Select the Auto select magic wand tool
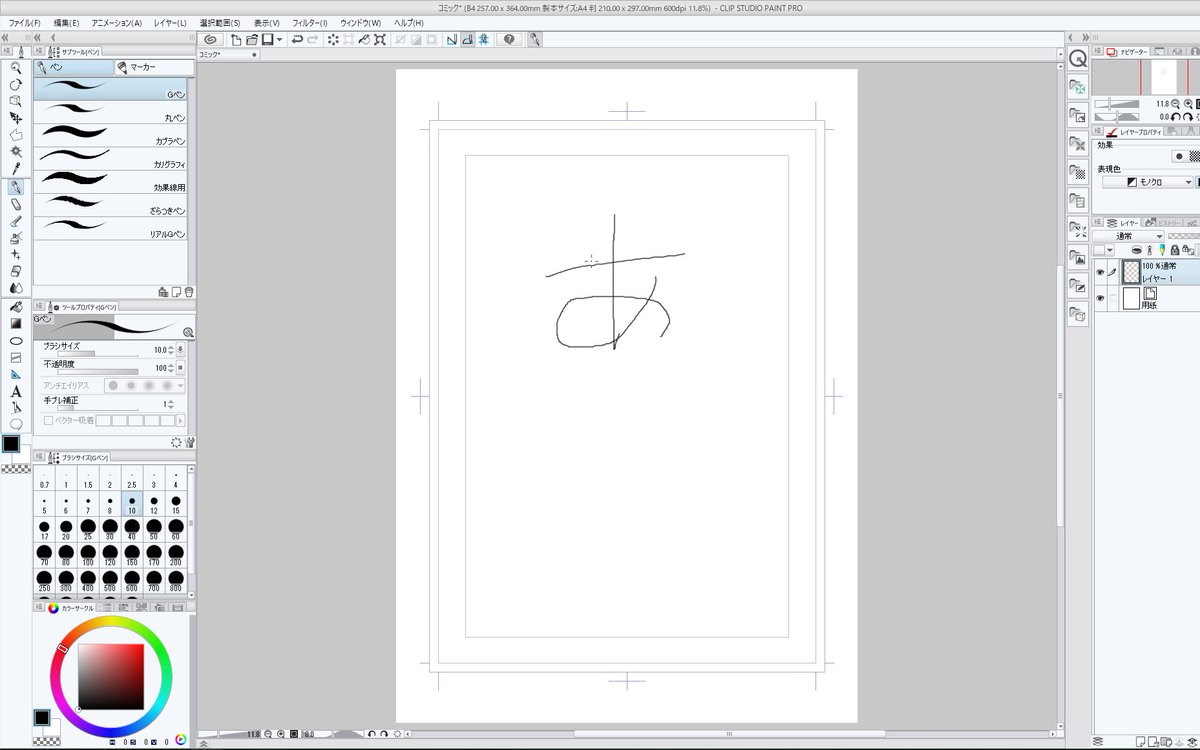This screenshot has height=750, width=1200. click(x=16, y=151)
